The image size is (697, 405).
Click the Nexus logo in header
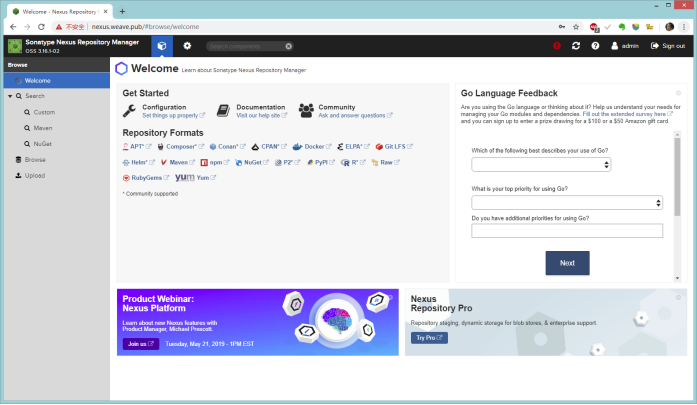point(15,46)
